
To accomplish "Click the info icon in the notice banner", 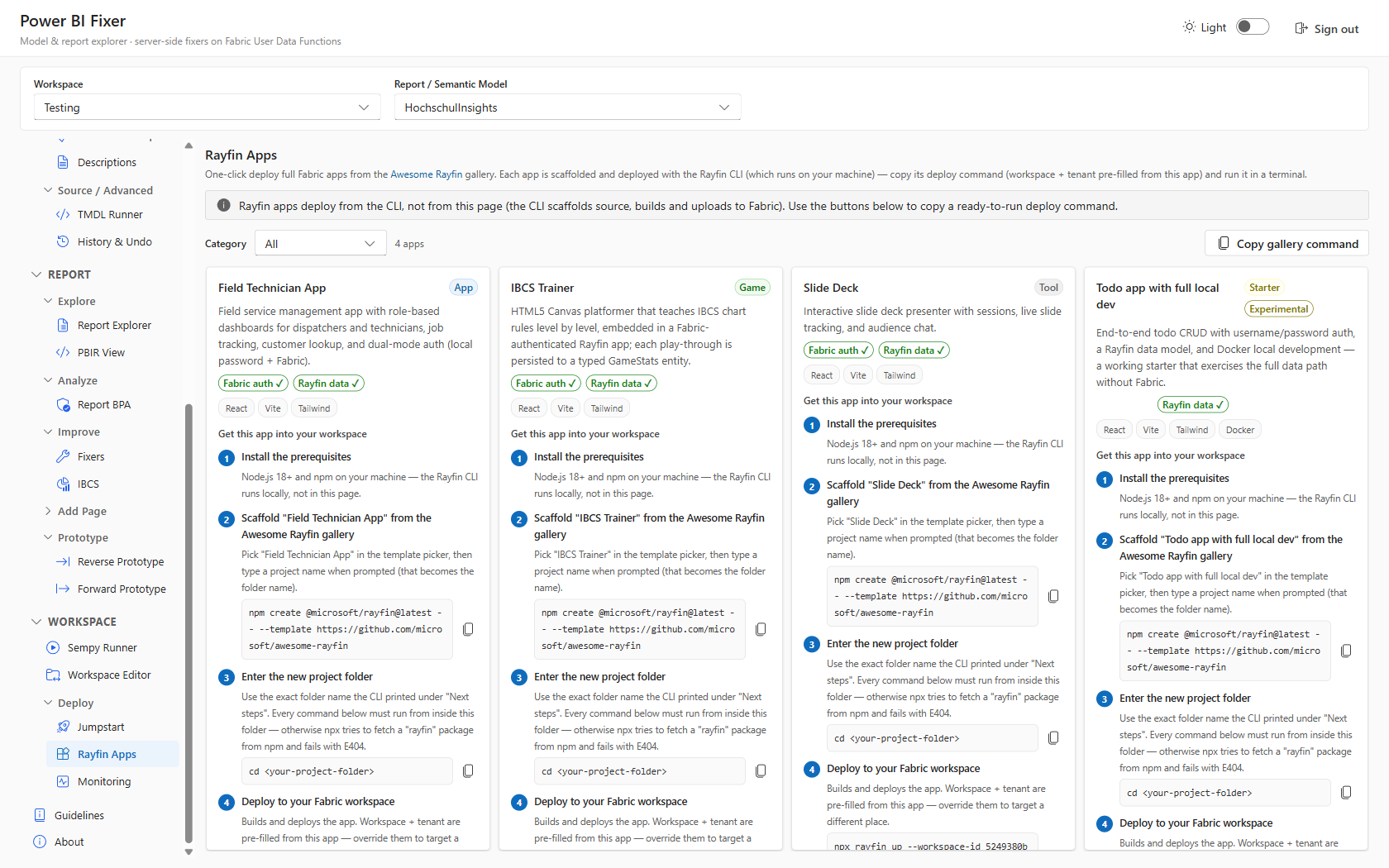I will point(223,206).
